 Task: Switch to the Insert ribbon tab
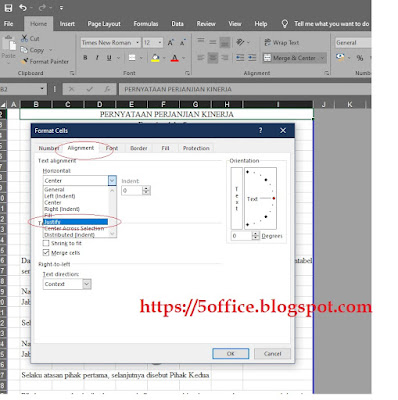[x=67, y=24]
